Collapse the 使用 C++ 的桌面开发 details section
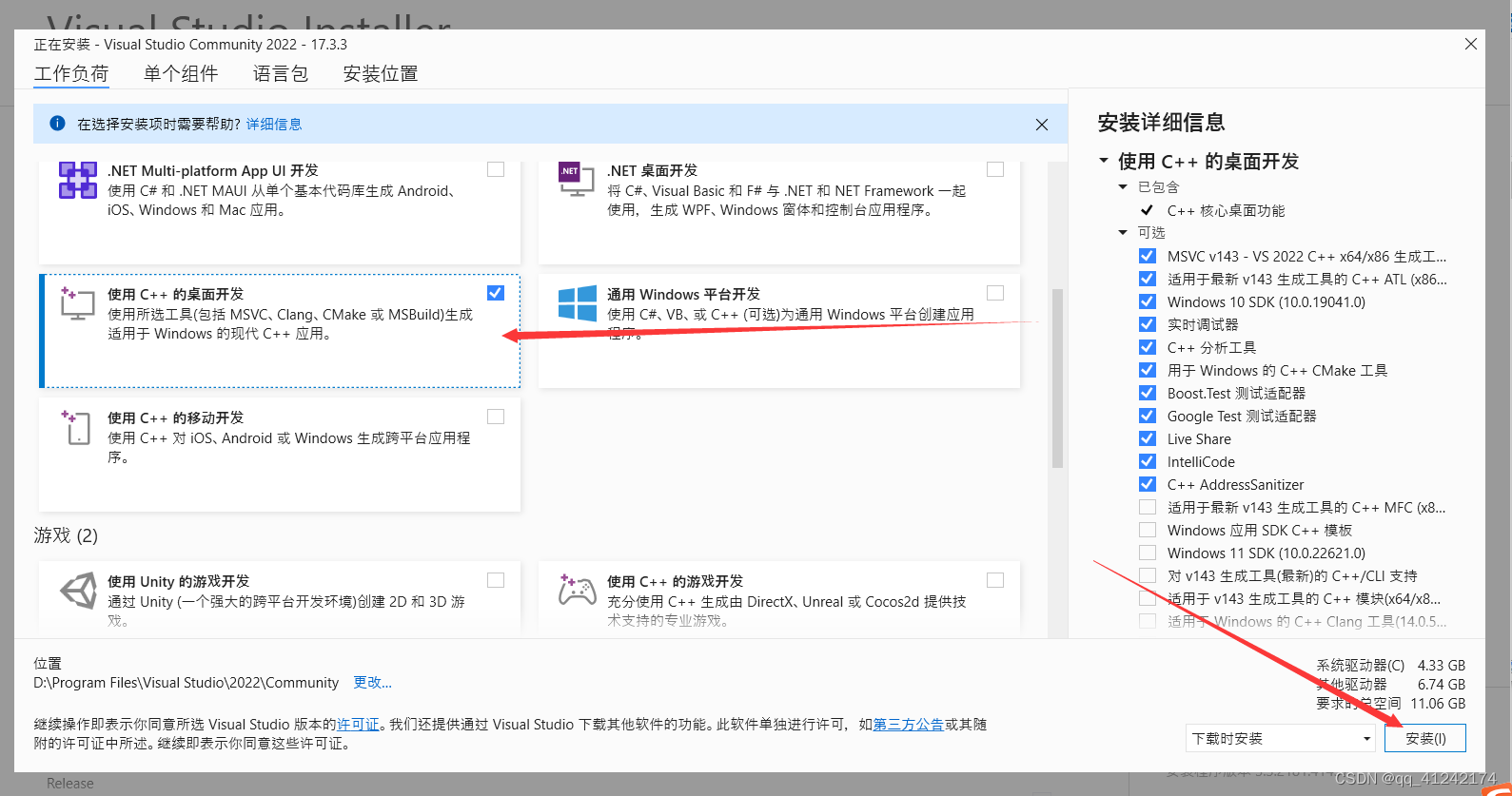The width and height of the screenshot is (1512, 796). tap(1104, 161)
